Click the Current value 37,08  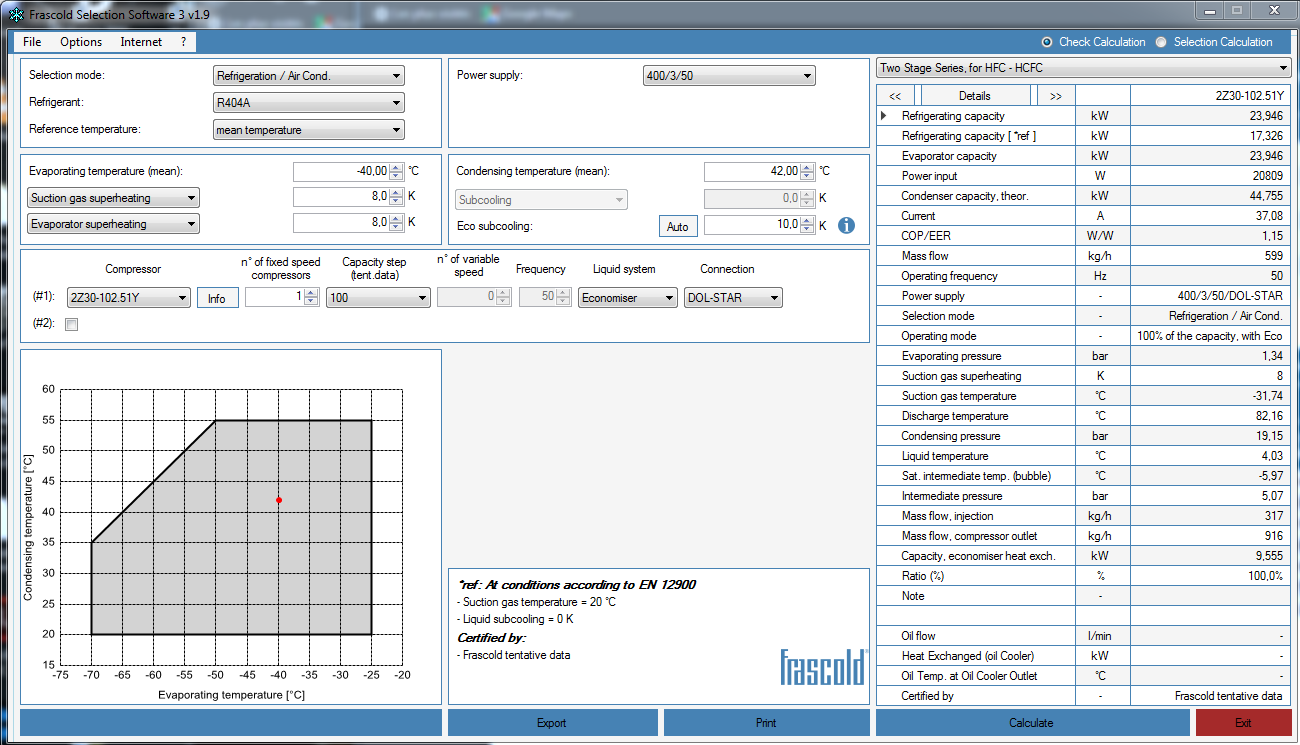pyautogui.click(x=1211, y=216)
